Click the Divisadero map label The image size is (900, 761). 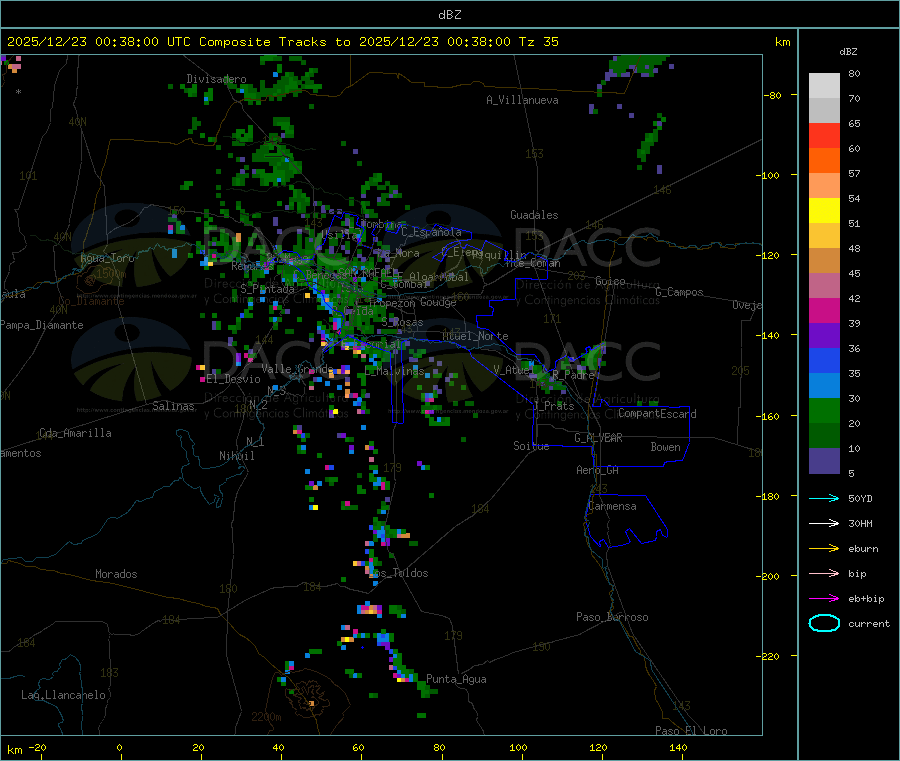[216, 79]
